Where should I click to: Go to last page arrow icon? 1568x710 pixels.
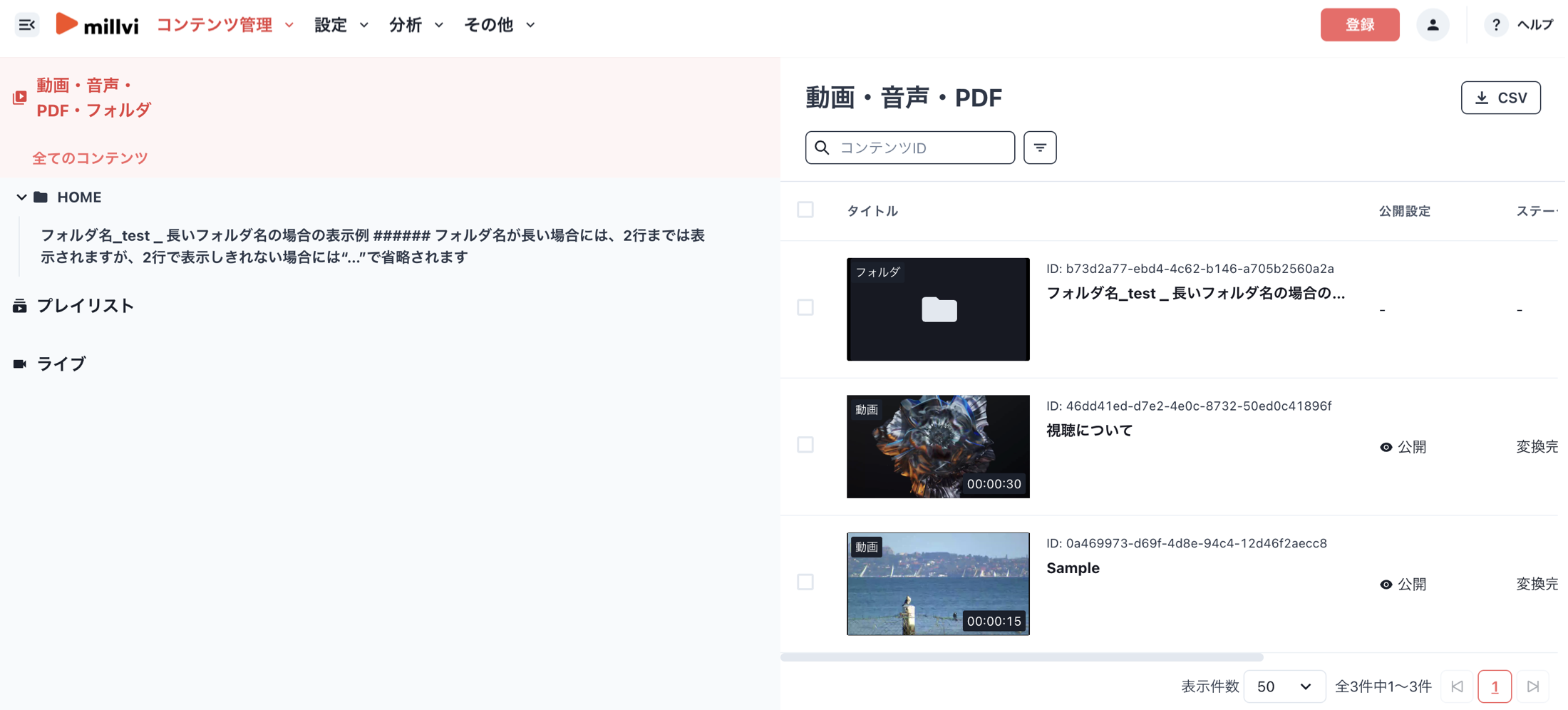tap(1533, 686)
